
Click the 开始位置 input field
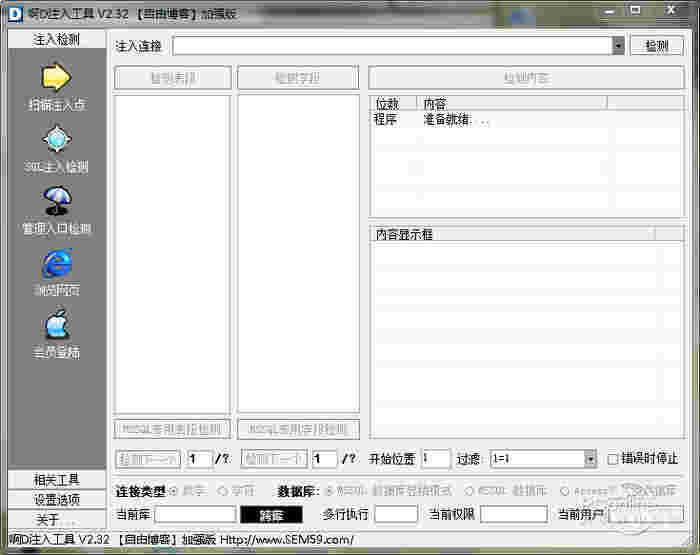point(436,459)
